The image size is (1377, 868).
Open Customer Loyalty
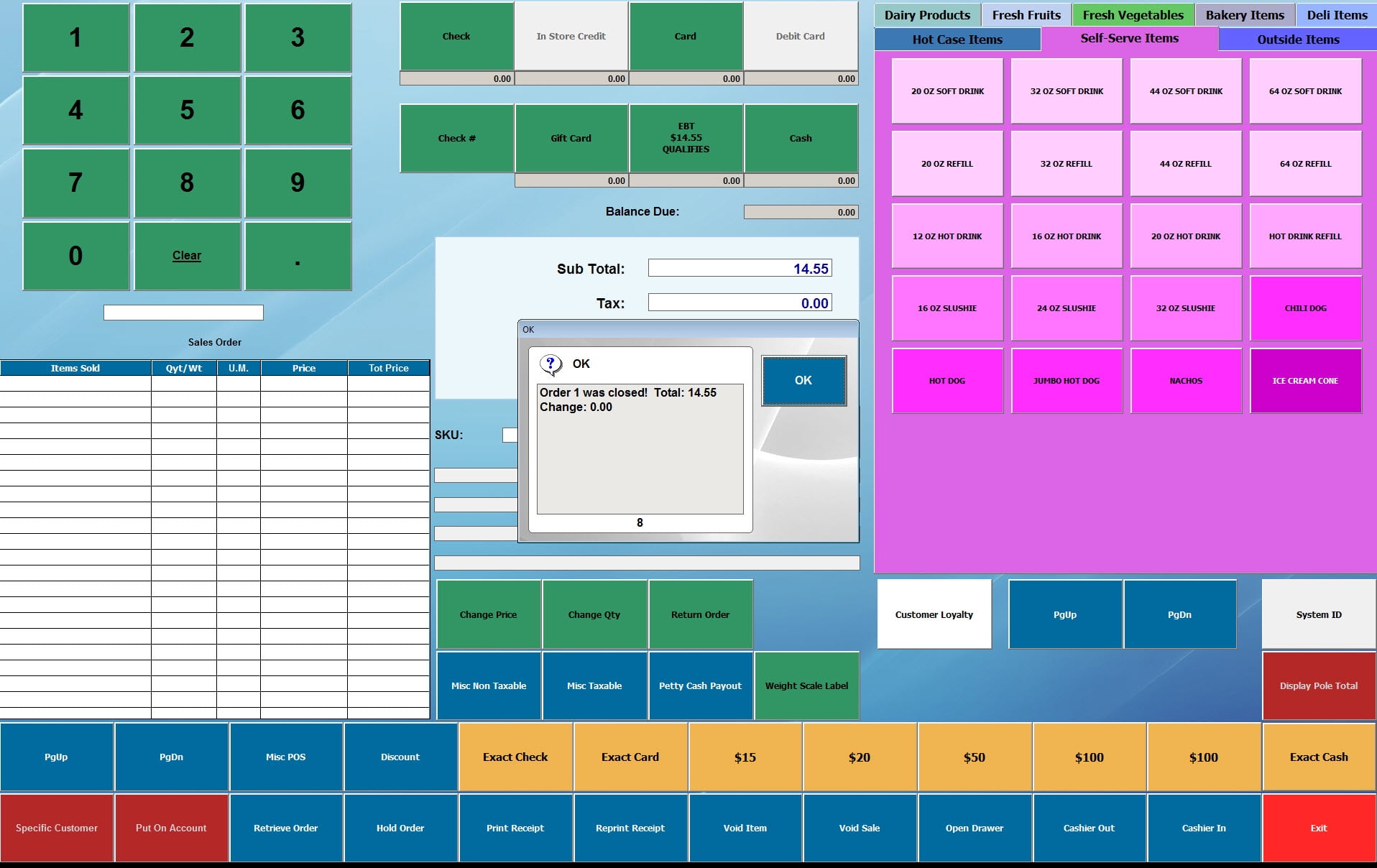click(x=934, y=614)
